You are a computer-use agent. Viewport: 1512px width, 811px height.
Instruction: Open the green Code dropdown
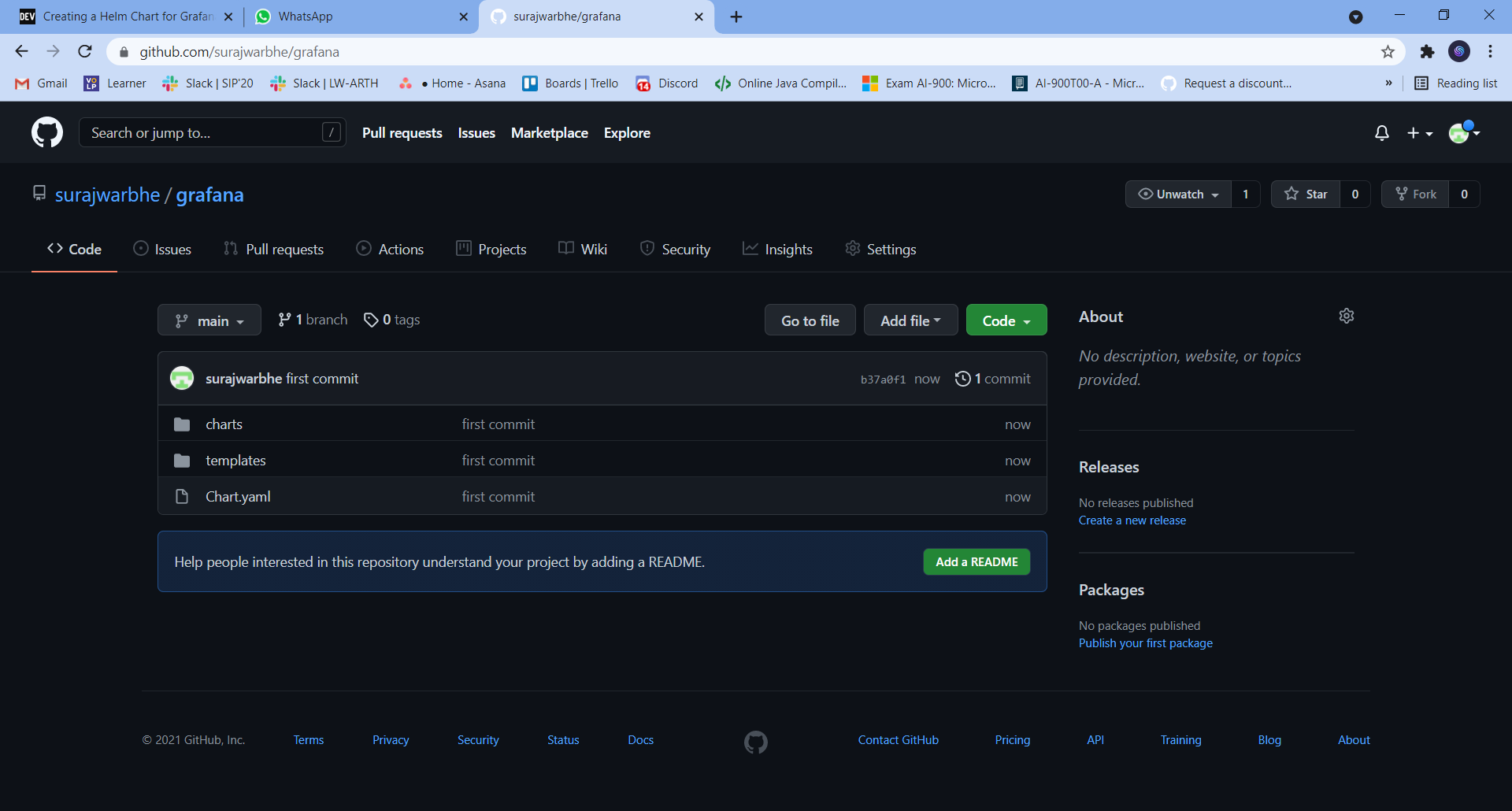tap(1006, 320)
